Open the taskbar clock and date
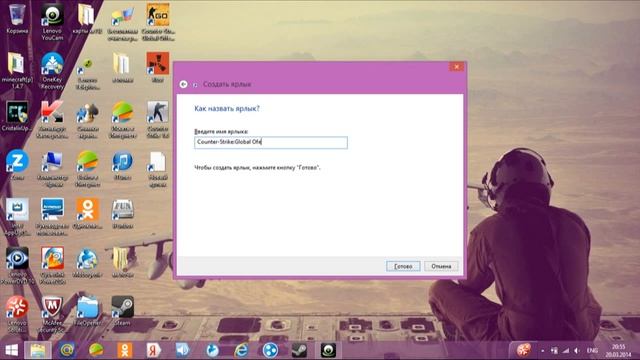This screenshot has width=640, height=360. (618, 351)
